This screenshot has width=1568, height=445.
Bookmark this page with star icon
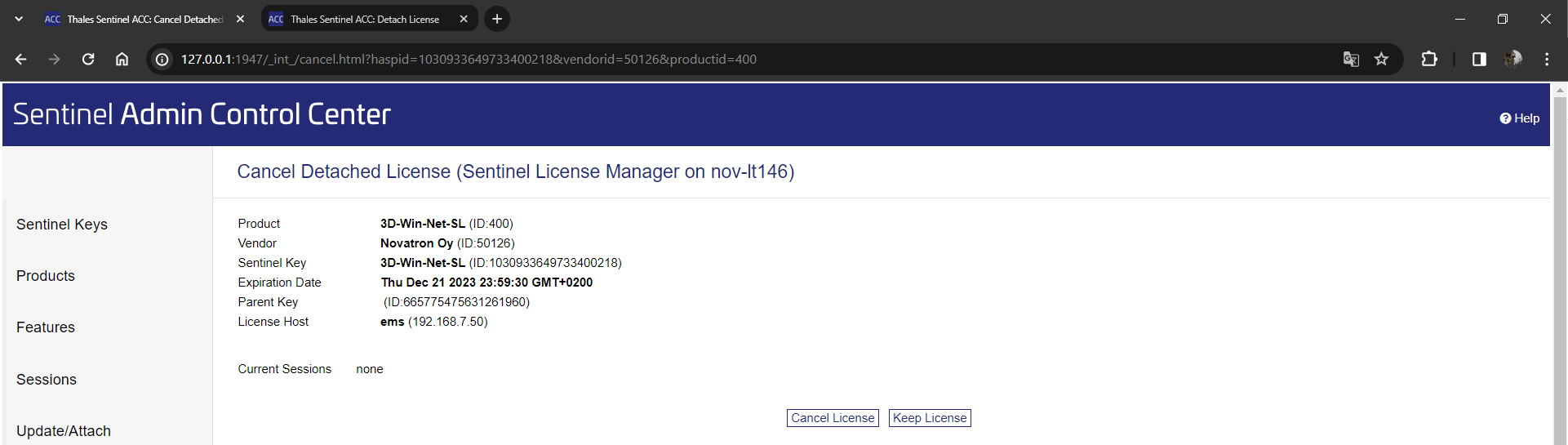click(1381, 59)
